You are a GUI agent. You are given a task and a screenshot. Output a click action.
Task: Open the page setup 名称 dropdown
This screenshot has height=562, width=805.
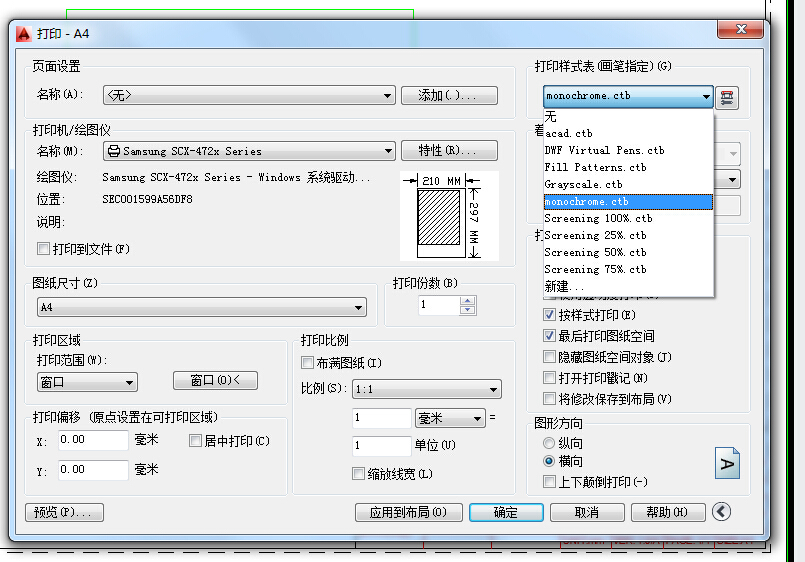(249, 95)
